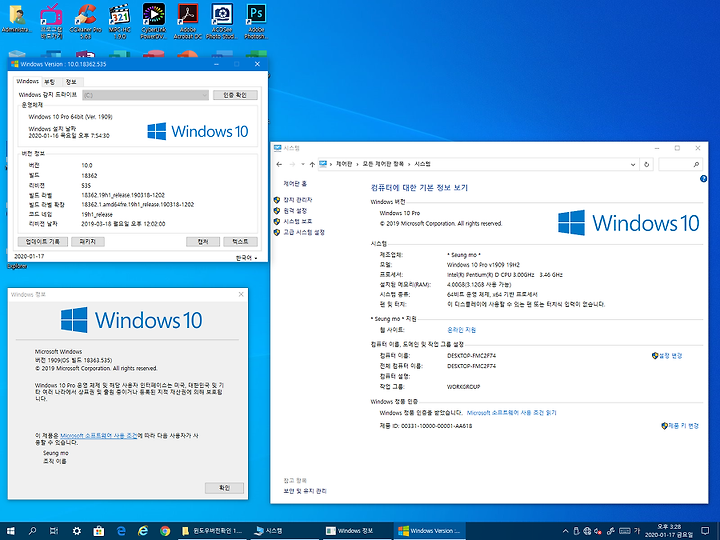The height and width of the screenshot is (540, 720).
Task: Launch Microsoft Edge from the taskbar
Action: tap(121, 531)
